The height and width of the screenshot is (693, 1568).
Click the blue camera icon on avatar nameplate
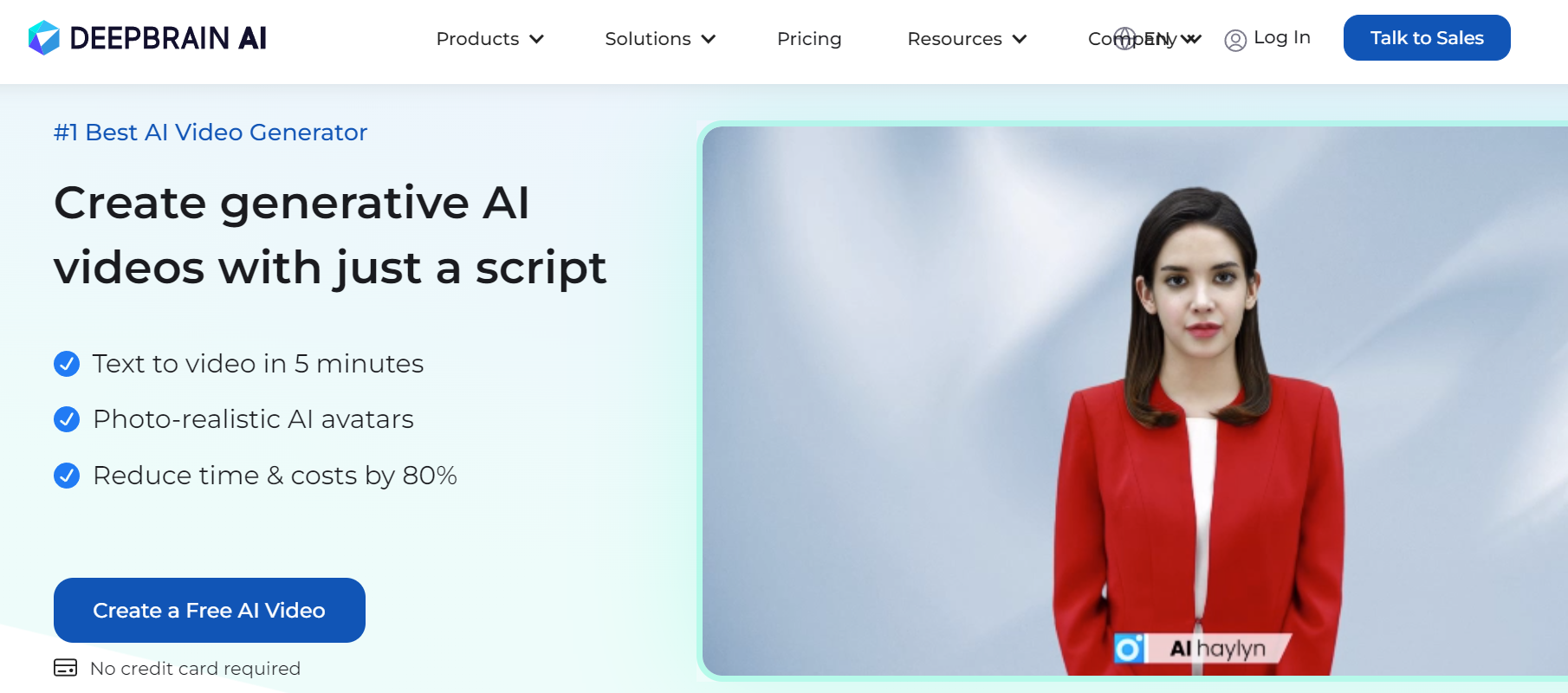tap(1129, 648)
